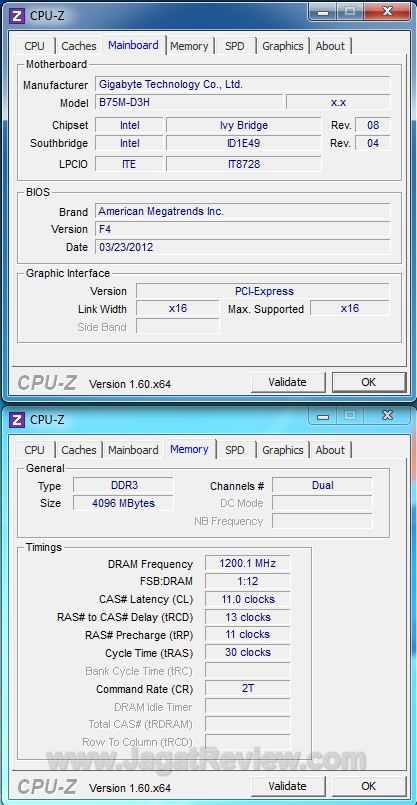Click the LPCIO value IT8728
The width and height of the screenshot is (417, 805).
(x=243, y=164)
